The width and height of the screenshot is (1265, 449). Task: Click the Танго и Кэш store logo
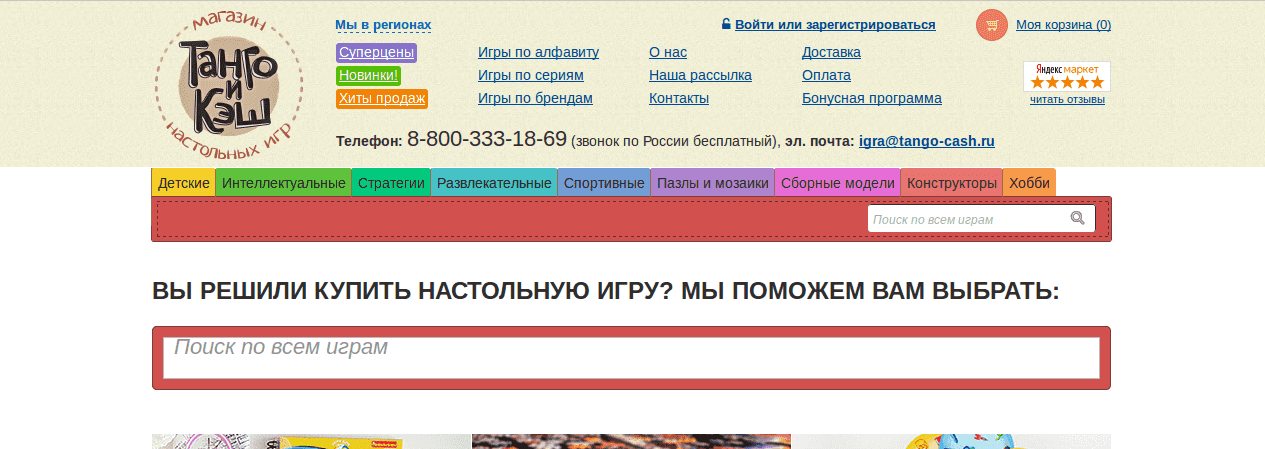click(229, 87)
